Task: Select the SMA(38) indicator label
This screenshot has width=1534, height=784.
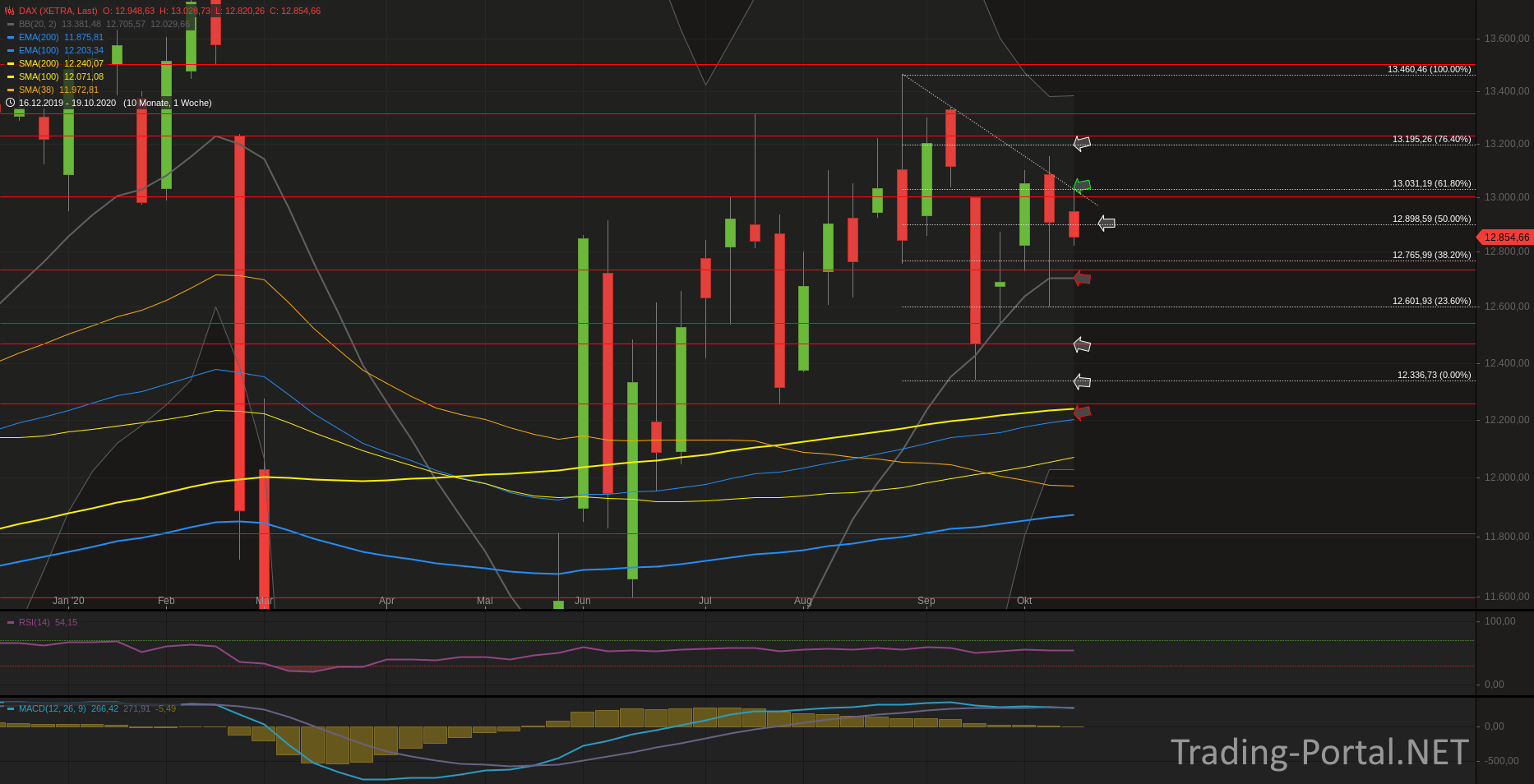Action: click(36, 90)
